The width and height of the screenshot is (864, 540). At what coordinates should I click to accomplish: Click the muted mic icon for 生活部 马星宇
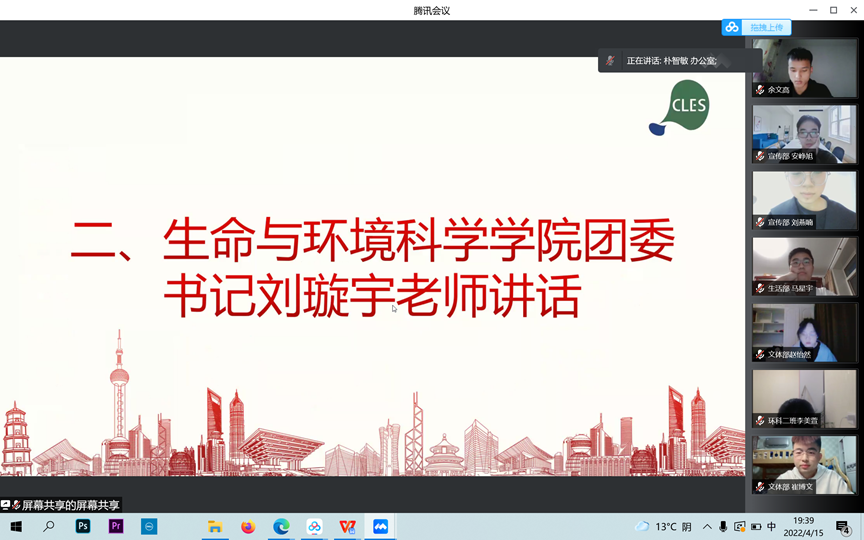click(760, 289)
